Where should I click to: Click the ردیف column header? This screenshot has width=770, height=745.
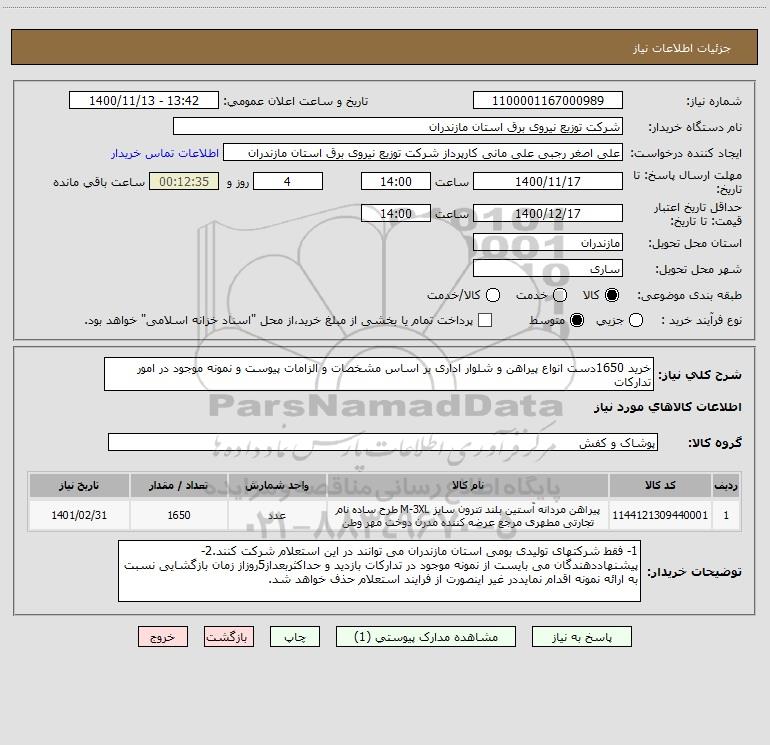pyautogui.click(x=726, y=485)
